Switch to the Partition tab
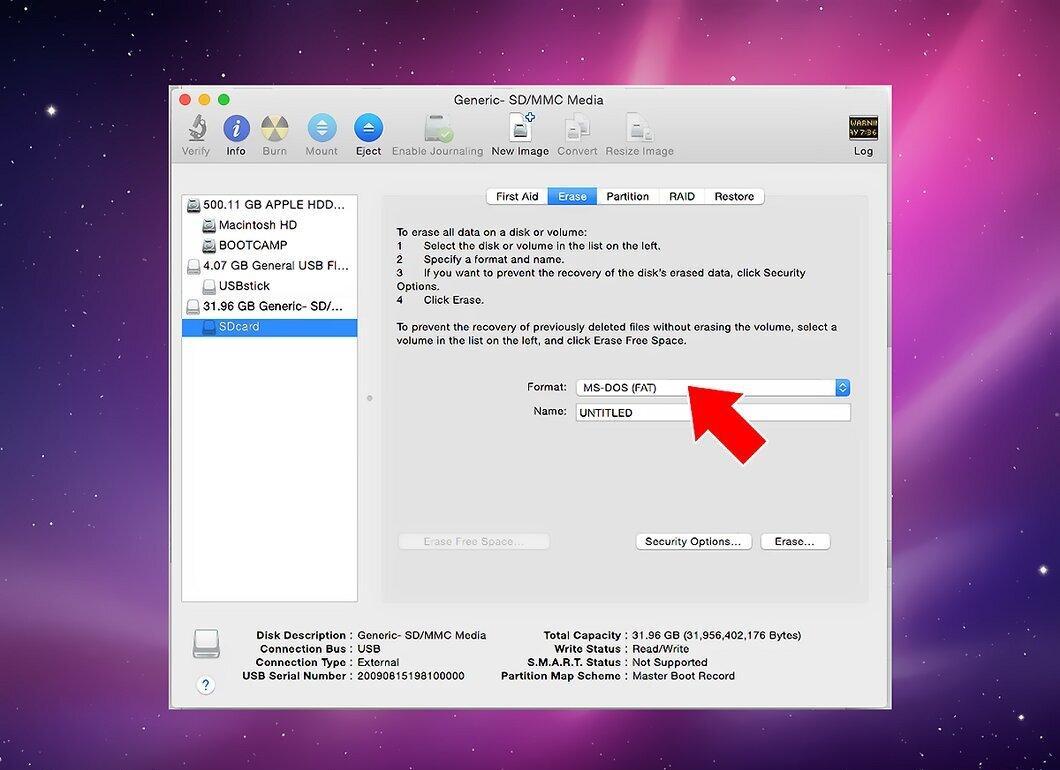The width and height of the screenshot is (1060, 770). pyautogui.click(x=627, y=196)
